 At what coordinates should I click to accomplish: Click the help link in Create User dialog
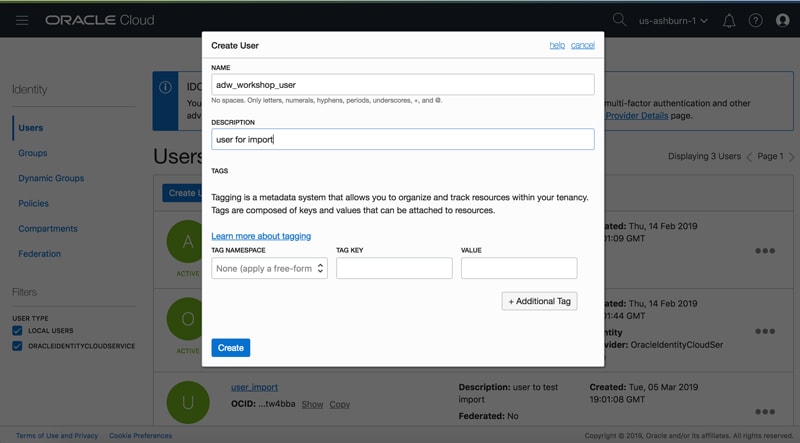tap(557, 45)
